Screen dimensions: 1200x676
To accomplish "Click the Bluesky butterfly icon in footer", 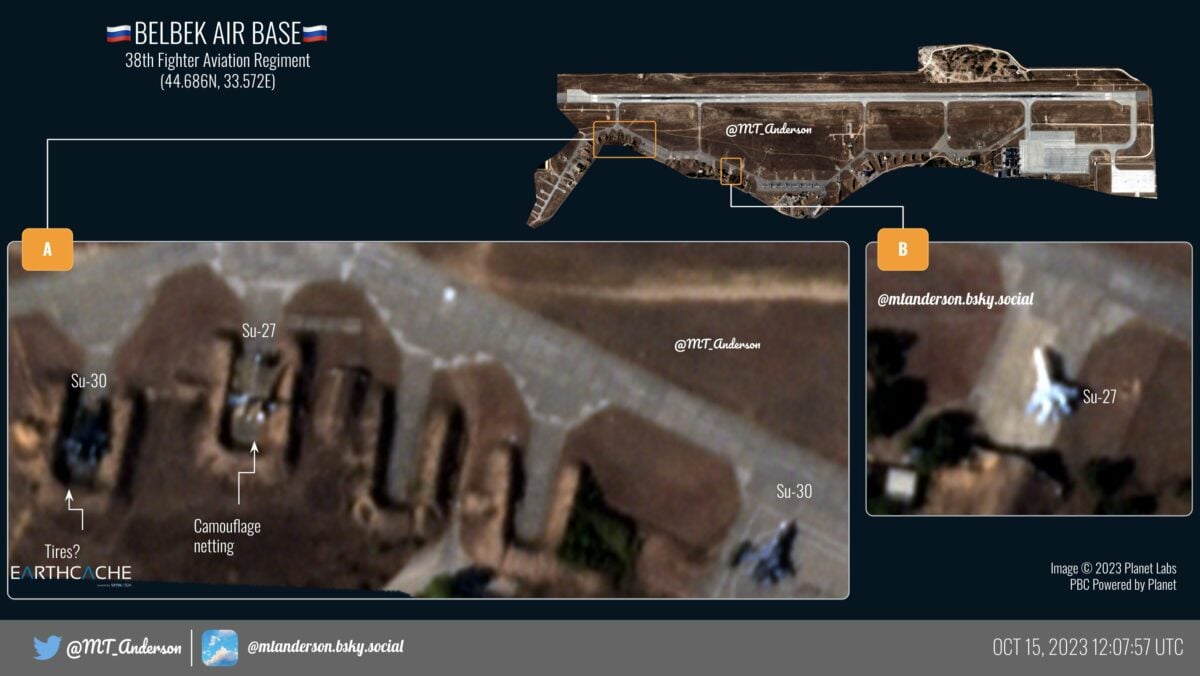I will coord(220,647).
